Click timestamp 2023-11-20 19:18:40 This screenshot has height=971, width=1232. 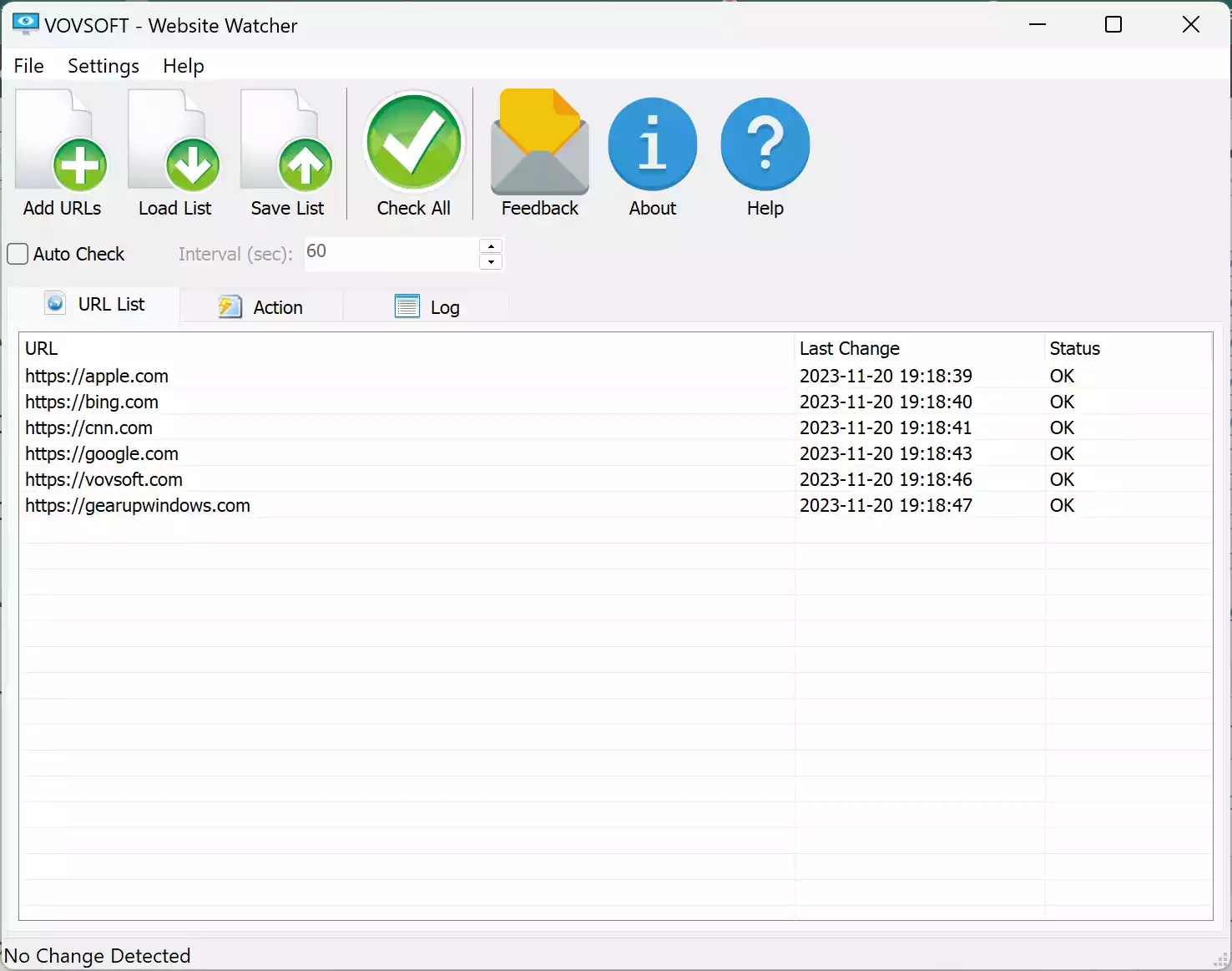click(886, 402)
